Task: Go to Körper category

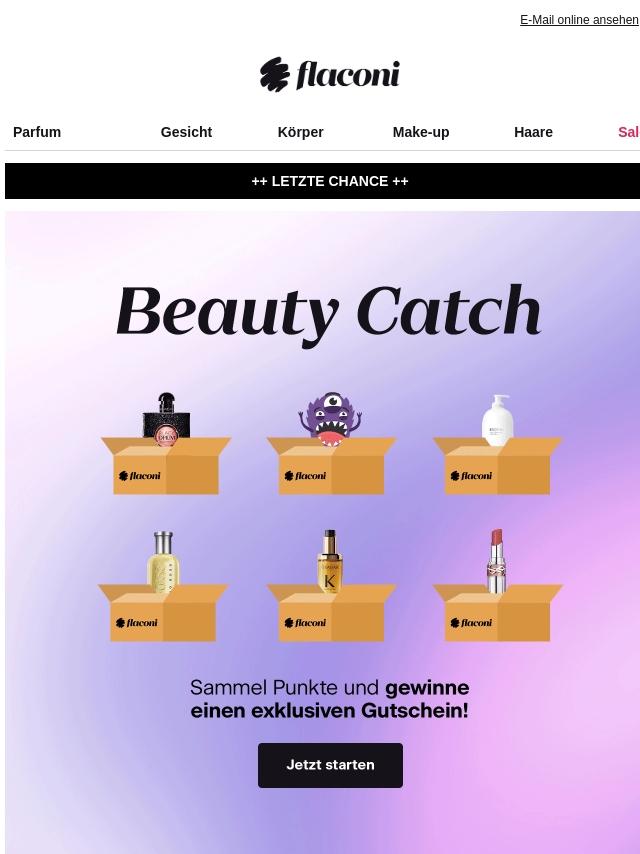Action: click(x=301, y=132)
